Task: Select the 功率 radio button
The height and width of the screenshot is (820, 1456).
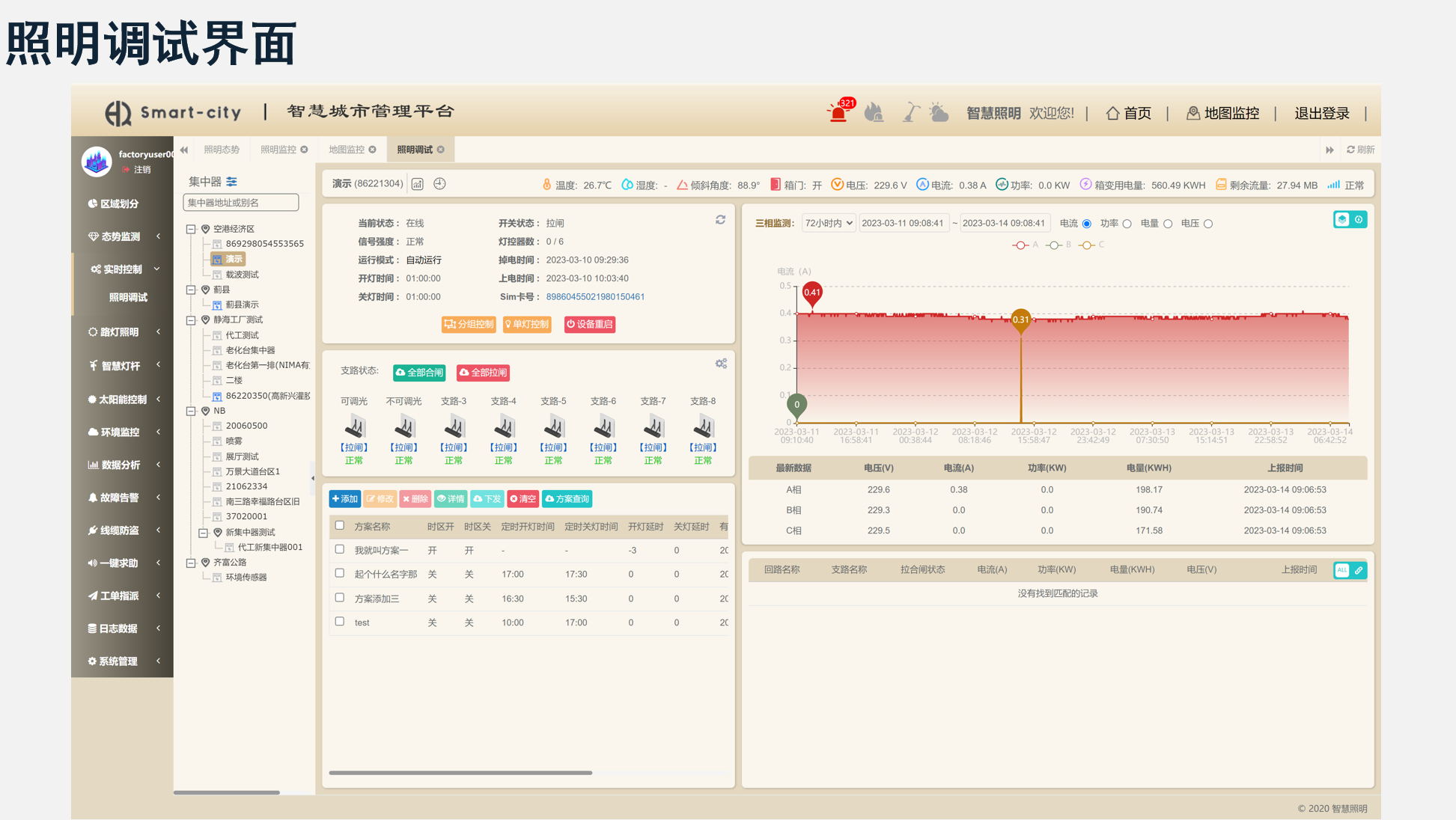Action: 1127,224
